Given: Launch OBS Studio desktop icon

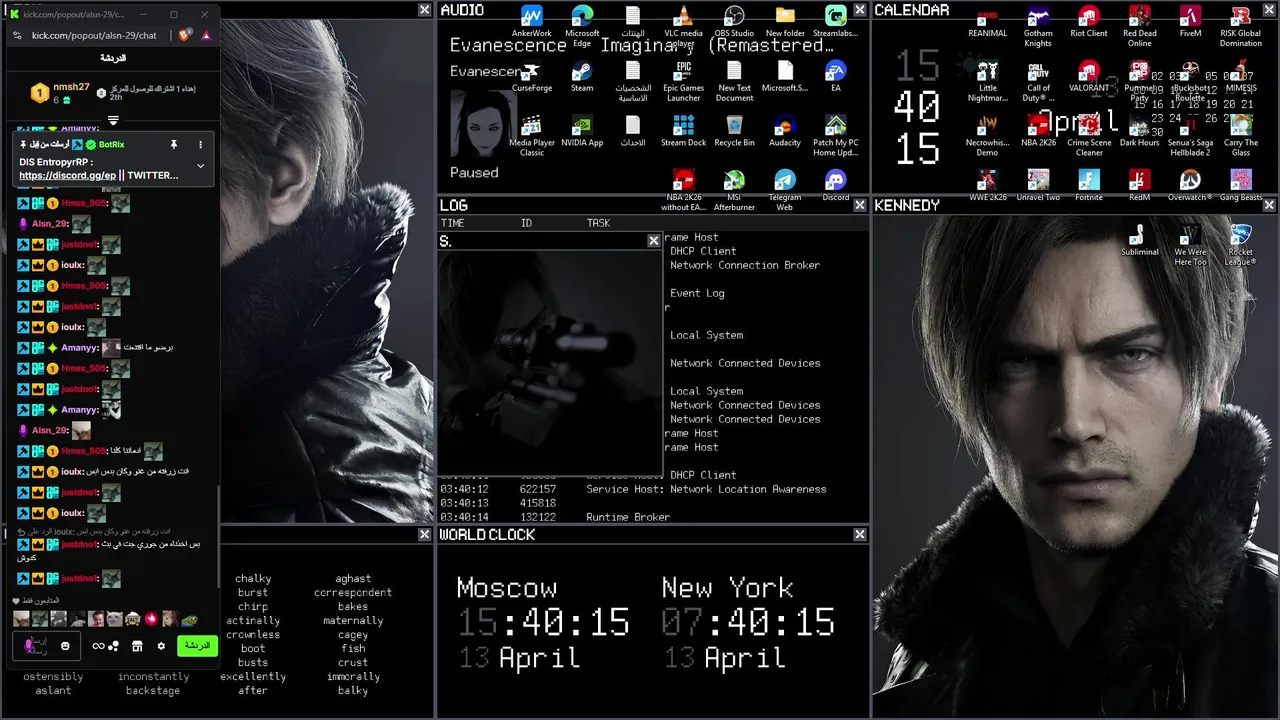Looking at the screenshot, I should [734, 23].
